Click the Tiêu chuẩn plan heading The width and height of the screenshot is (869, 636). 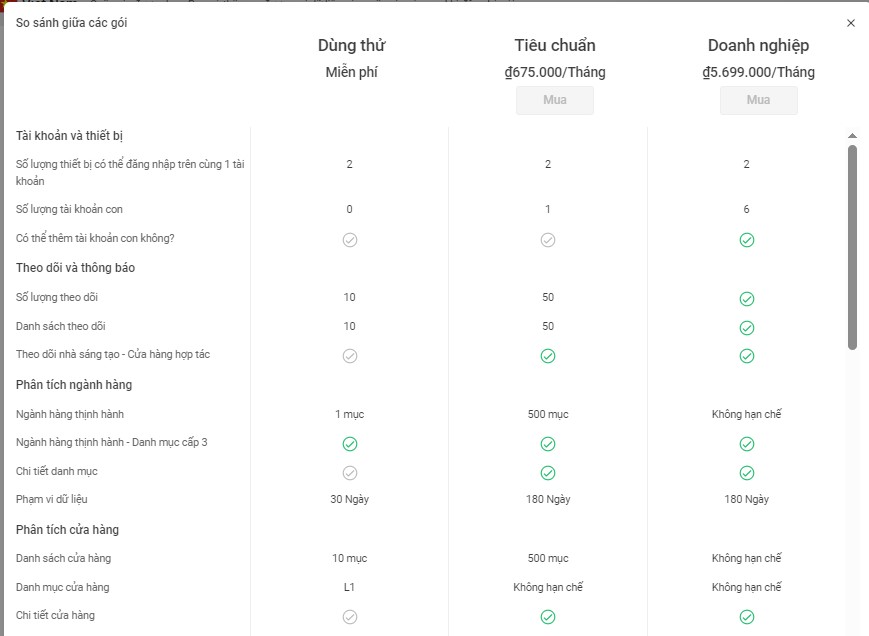coord(554,46)
